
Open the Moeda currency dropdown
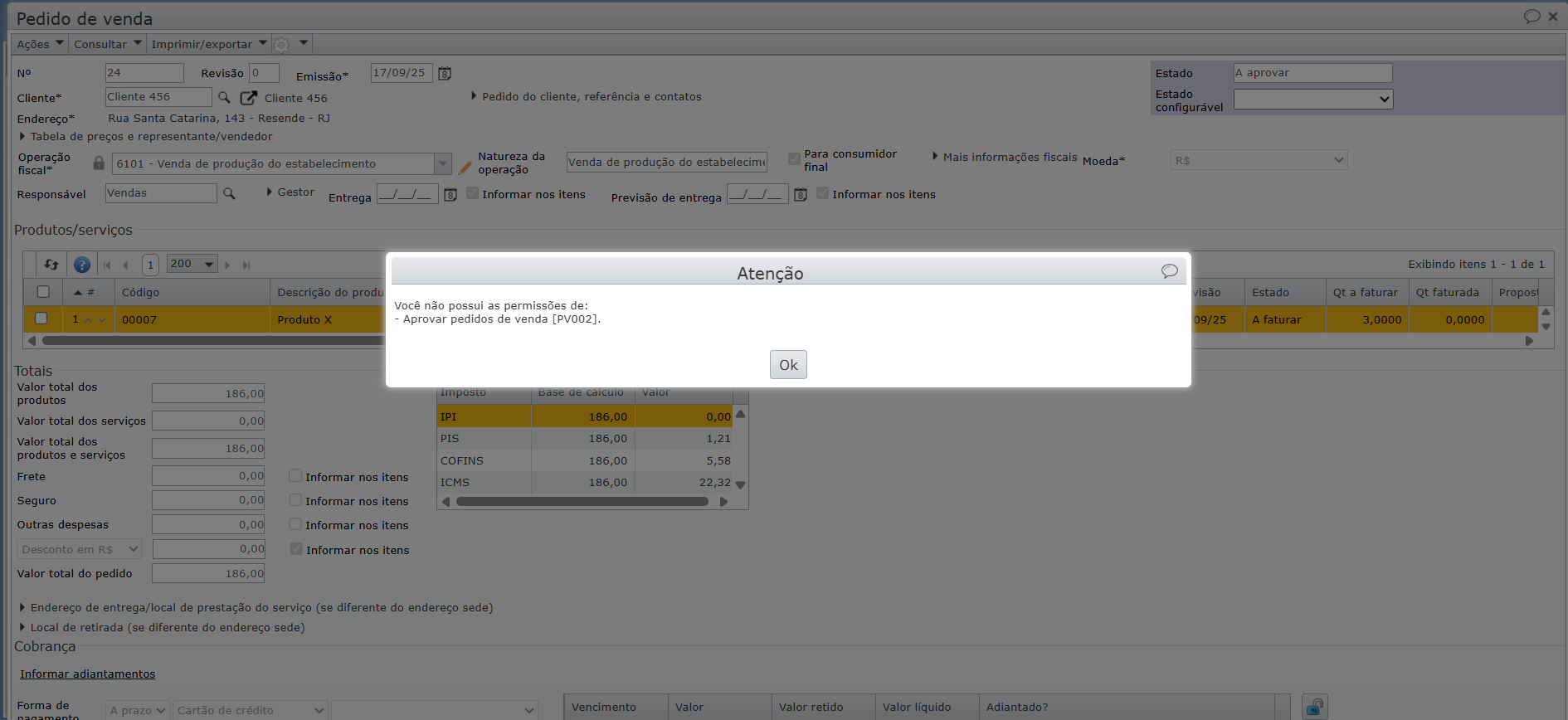click(x=1259, y=160)
